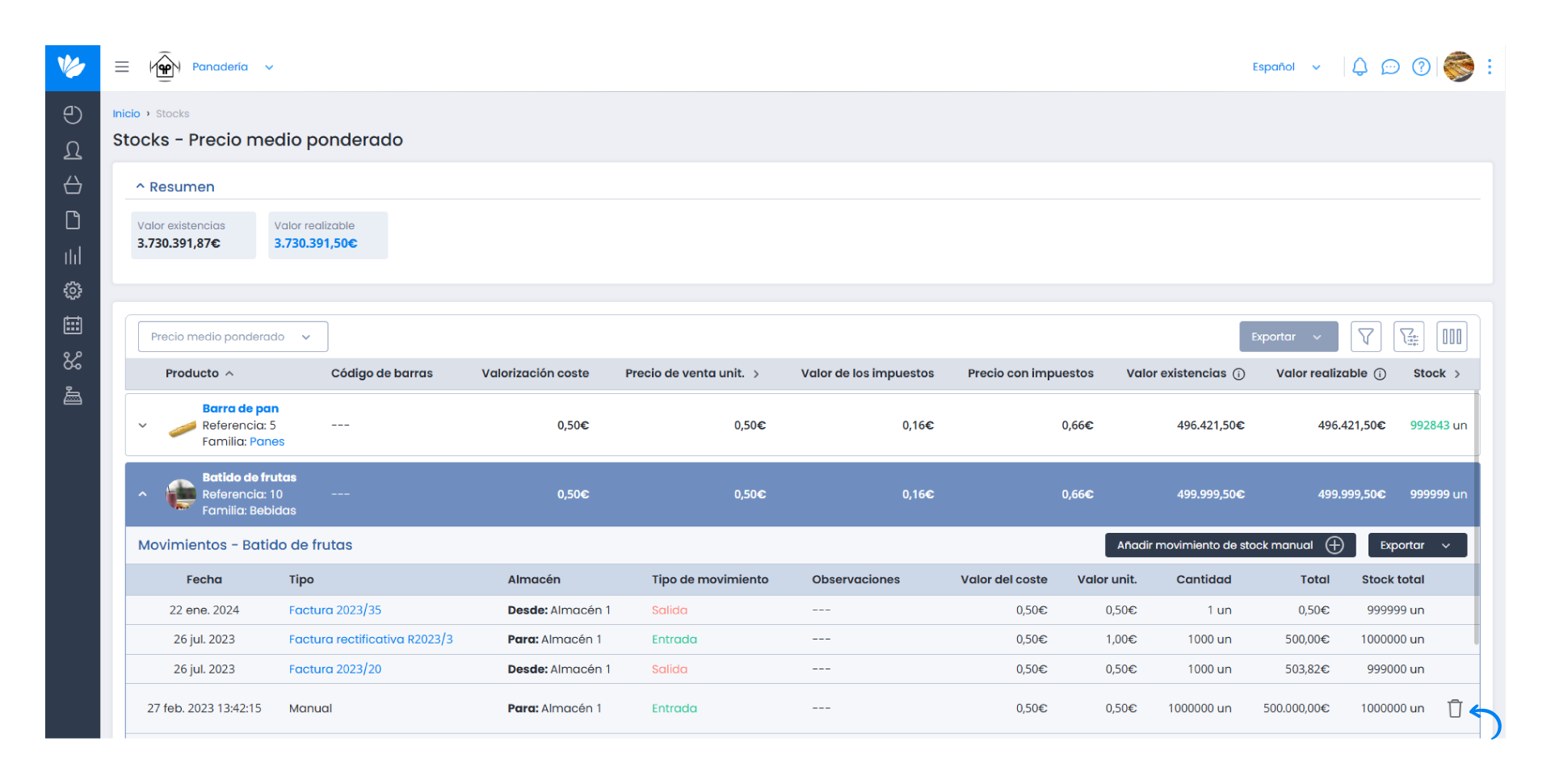Open the notifications bell
Viewport: 1551px width, 784px height.
pos(1360,67)
